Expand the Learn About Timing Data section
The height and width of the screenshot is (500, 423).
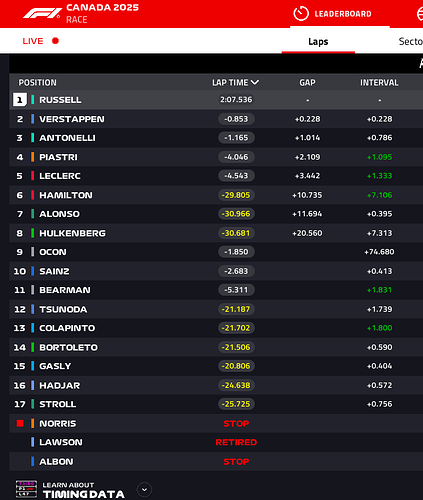coord(144,490)
